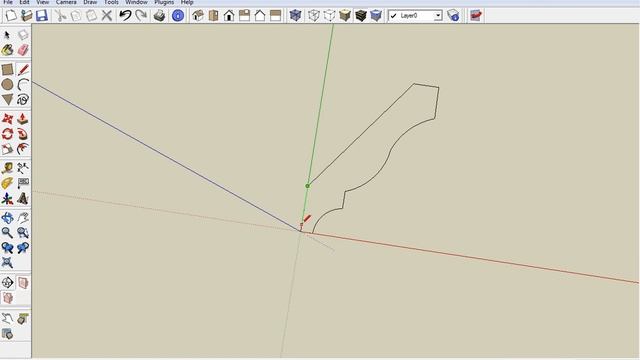
Task: Select Wireframe face style
Action: pos(313,16)
